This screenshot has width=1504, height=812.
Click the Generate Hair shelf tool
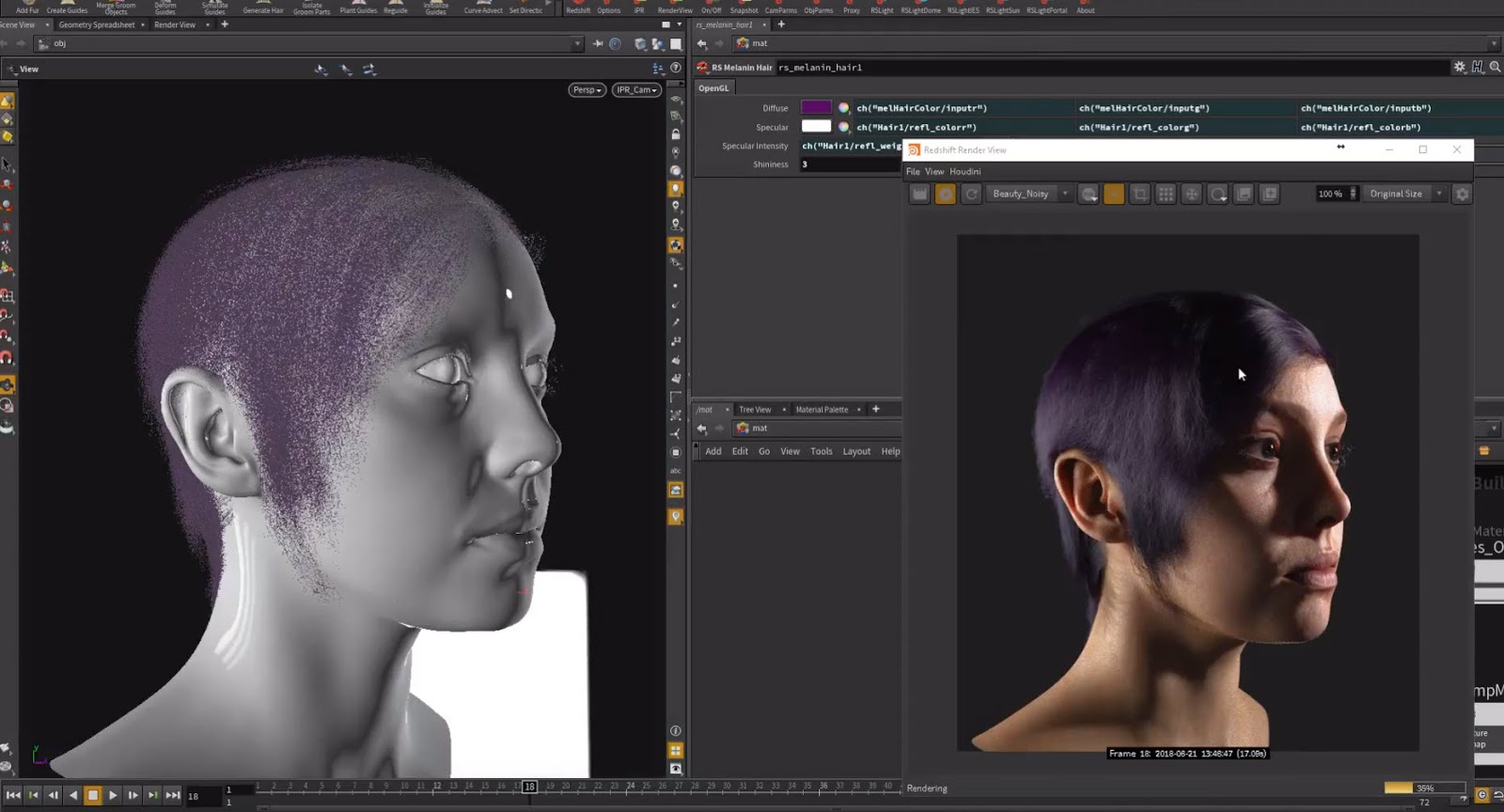[x=263, y=8]
